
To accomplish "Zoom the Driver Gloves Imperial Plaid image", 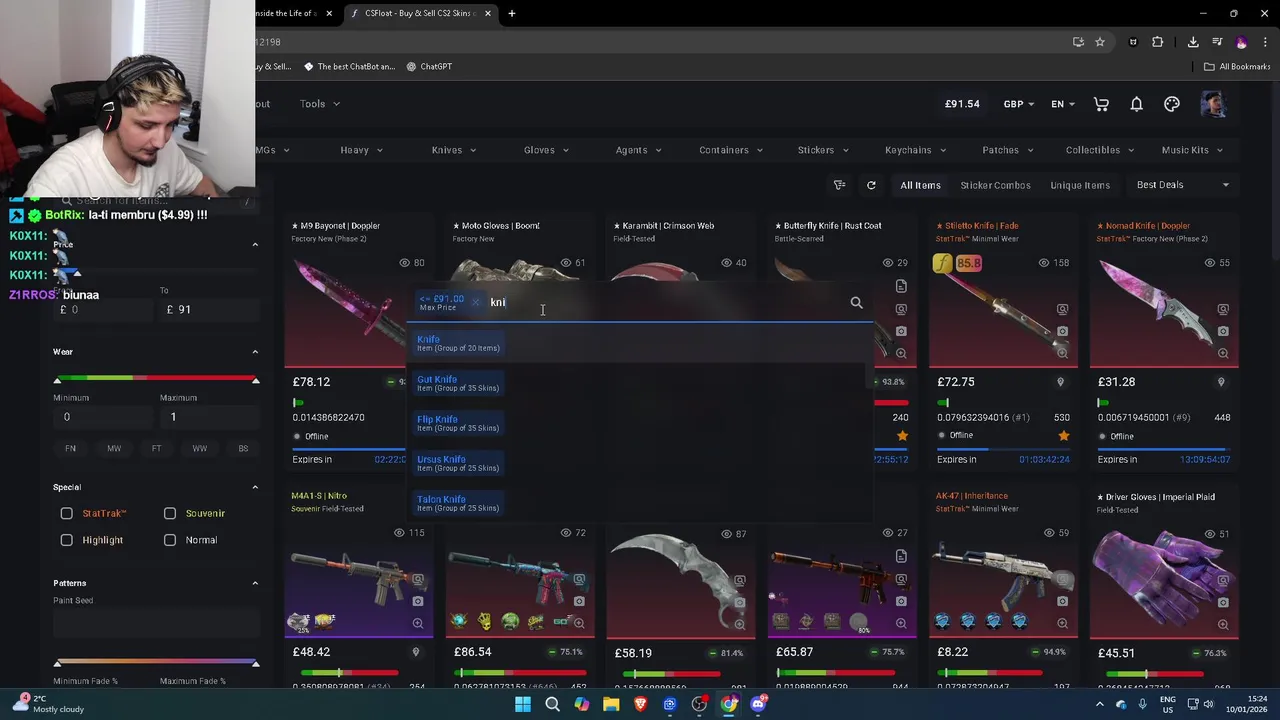I will tap(1223, 624).
